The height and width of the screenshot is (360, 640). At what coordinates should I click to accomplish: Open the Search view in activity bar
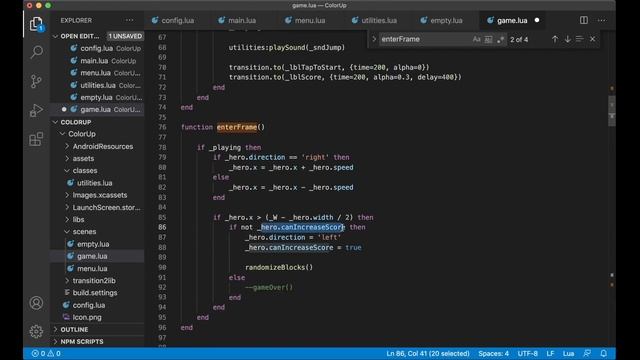tap(36, 52)
